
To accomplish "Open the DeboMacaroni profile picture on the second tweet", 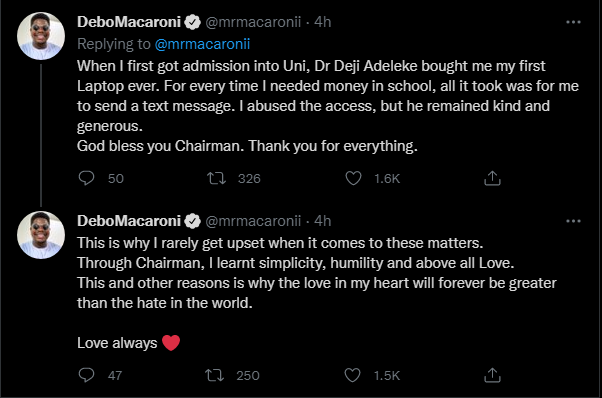I will coord(41,235).
